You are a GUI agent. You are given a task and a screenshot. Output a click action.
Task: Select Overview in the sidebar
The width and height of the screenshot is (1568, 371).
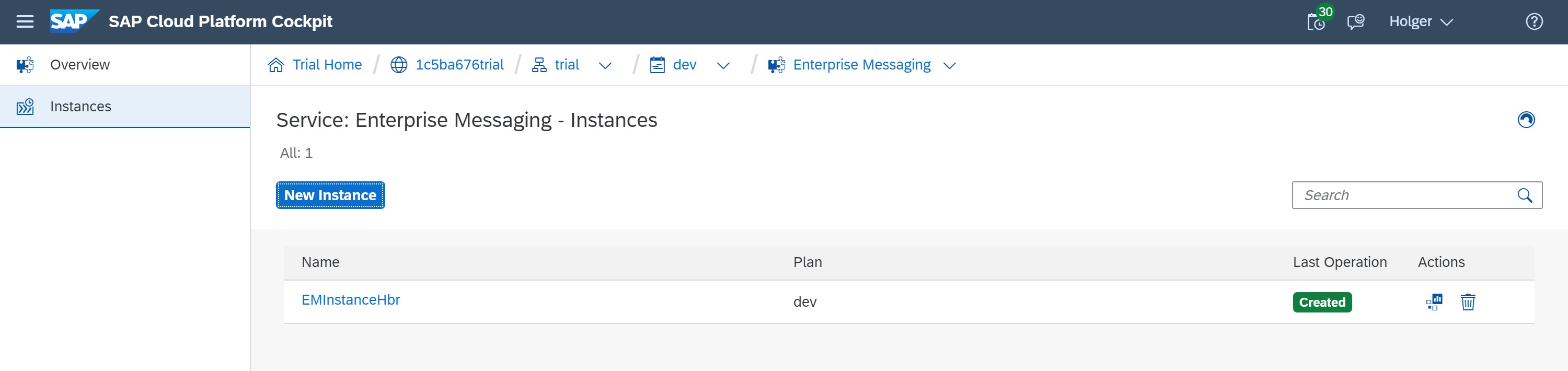(x=125, y=64)
